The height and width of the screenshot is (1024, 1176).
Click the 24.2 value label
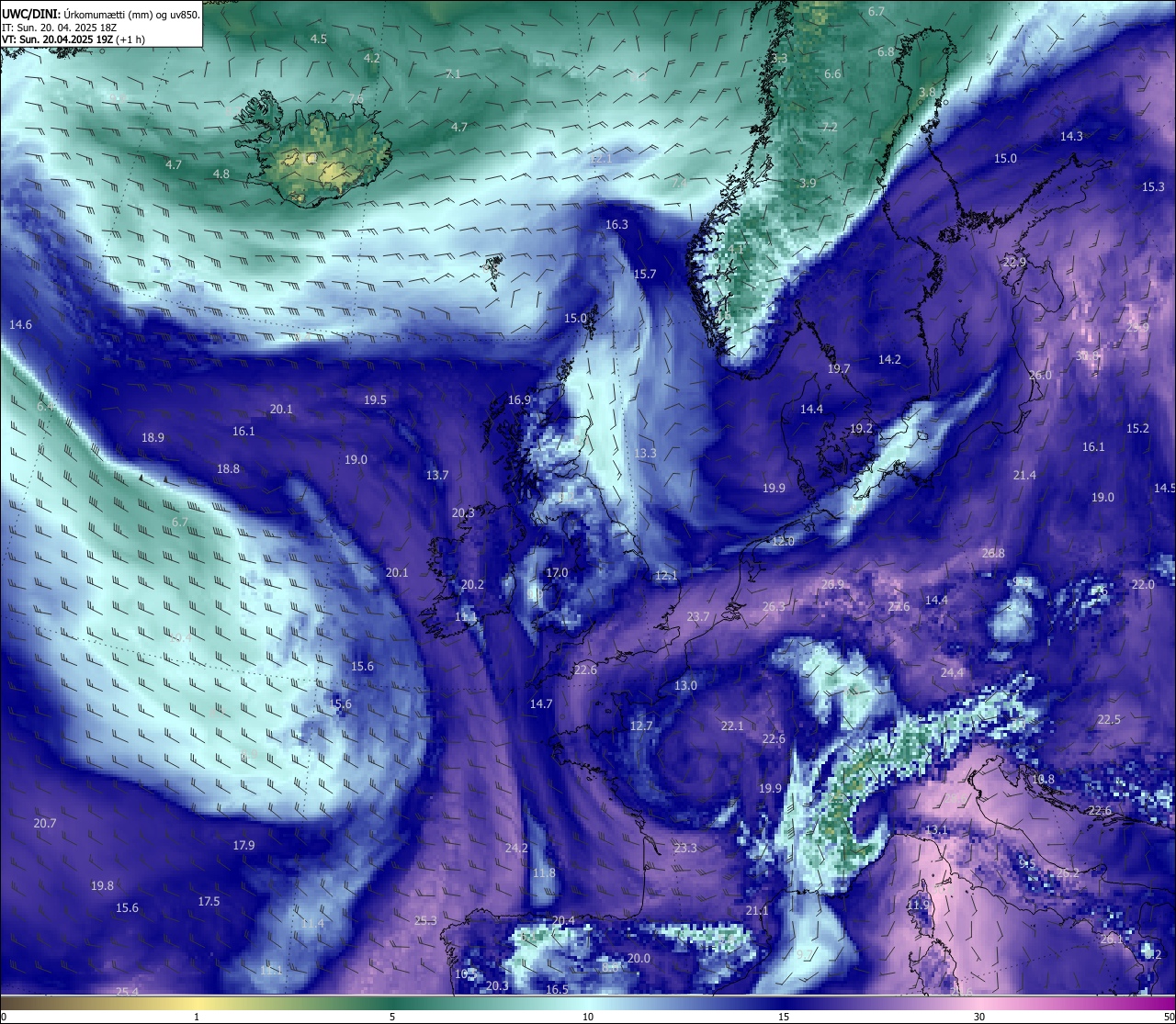click(x=516, y=848)
